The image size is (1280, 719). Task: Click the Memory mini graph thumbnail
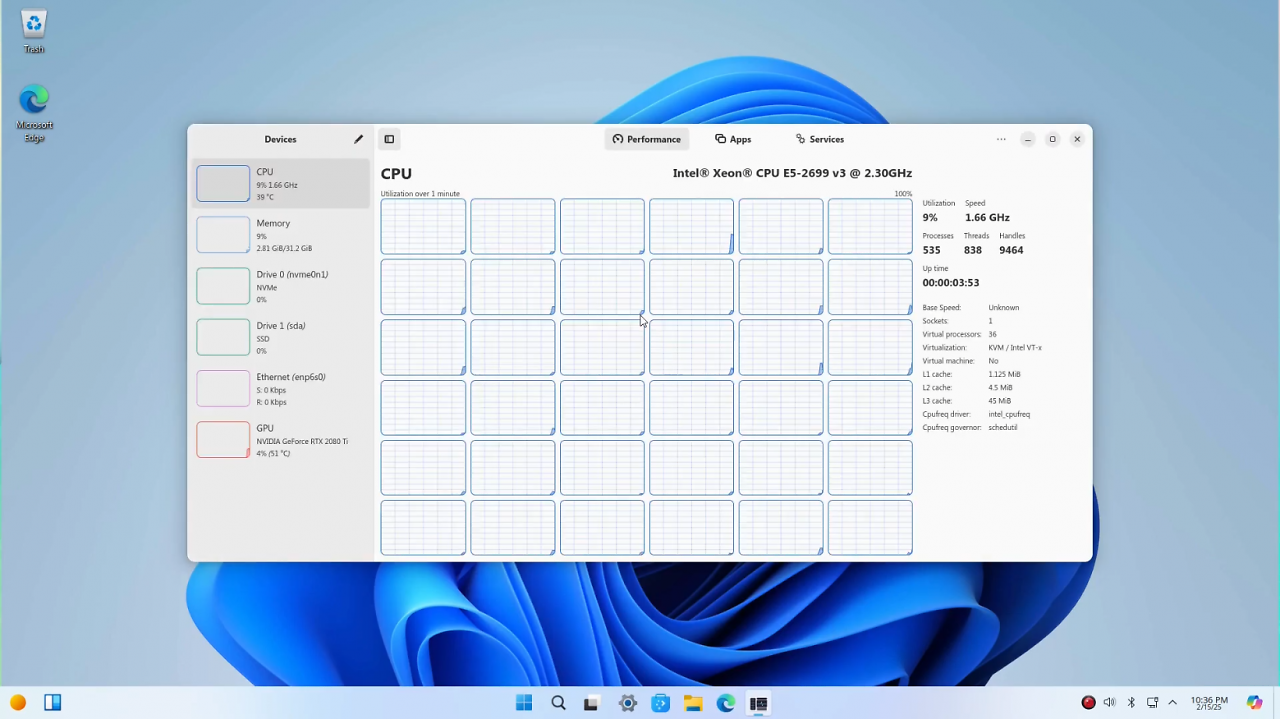pos(223,235)
